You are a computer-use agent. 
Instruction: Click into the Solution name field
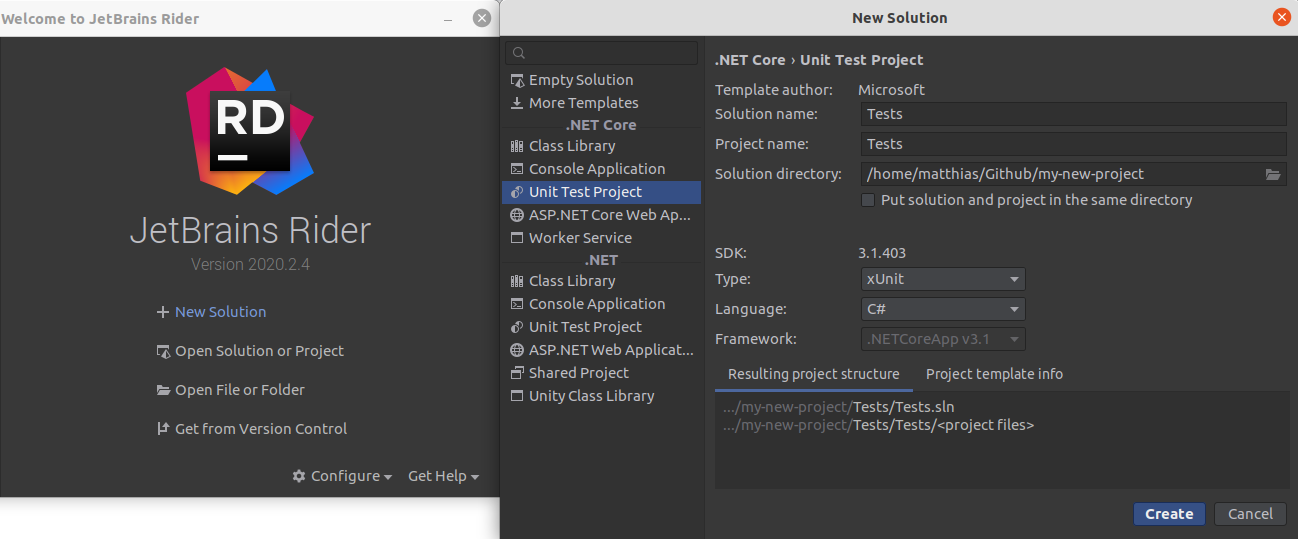(1074, 114)
